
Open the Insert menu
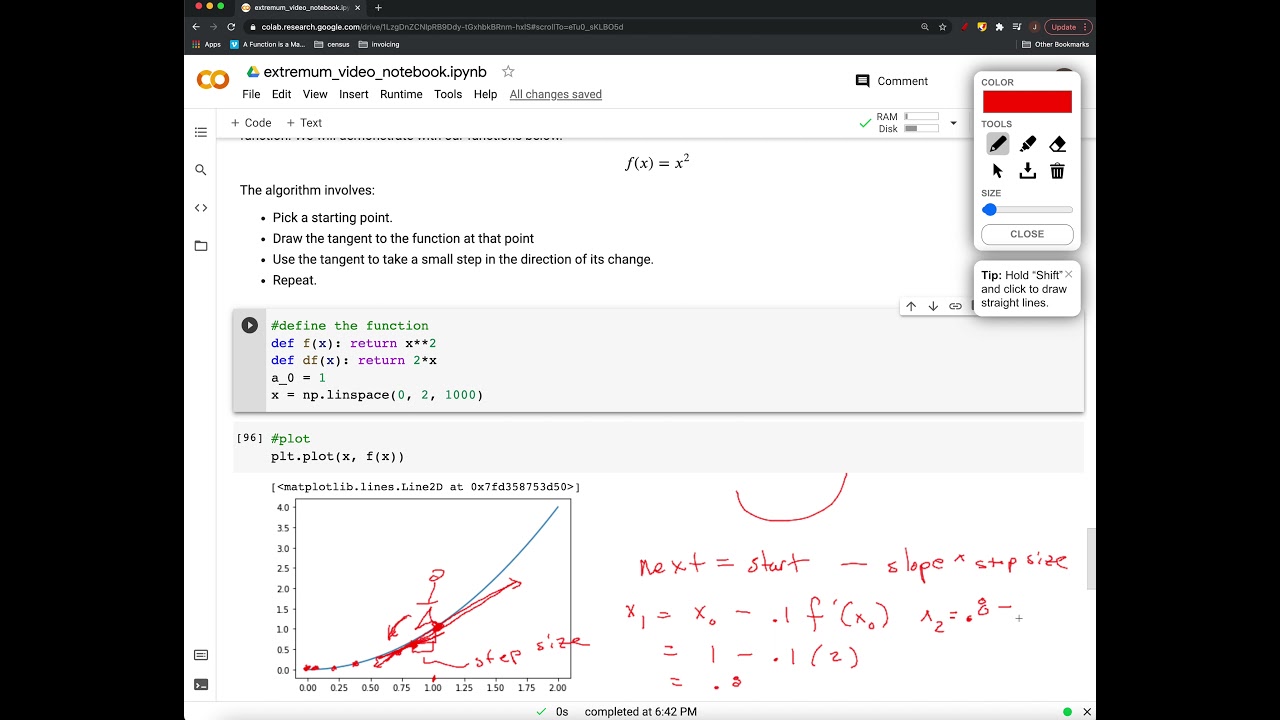[x=354, y=94]
